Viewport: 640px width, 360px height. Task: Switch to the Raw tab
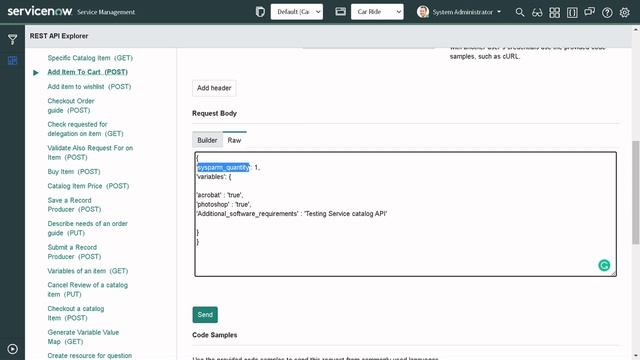[234, 140]
